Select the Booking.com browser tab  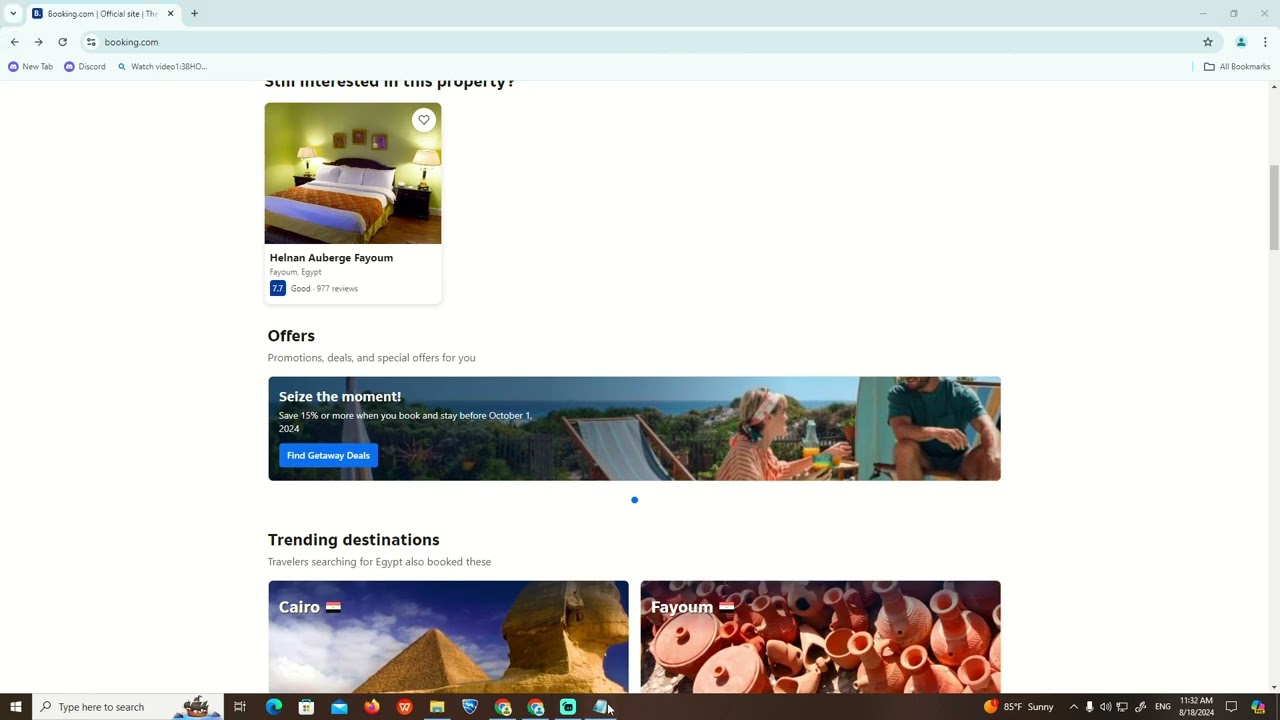point(102,14)
